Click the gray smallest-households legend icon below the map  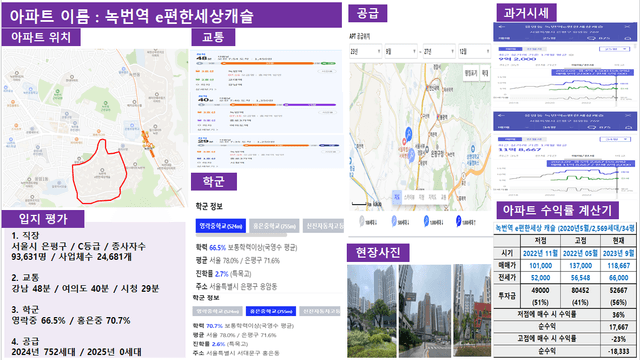[x=362, y=221]
